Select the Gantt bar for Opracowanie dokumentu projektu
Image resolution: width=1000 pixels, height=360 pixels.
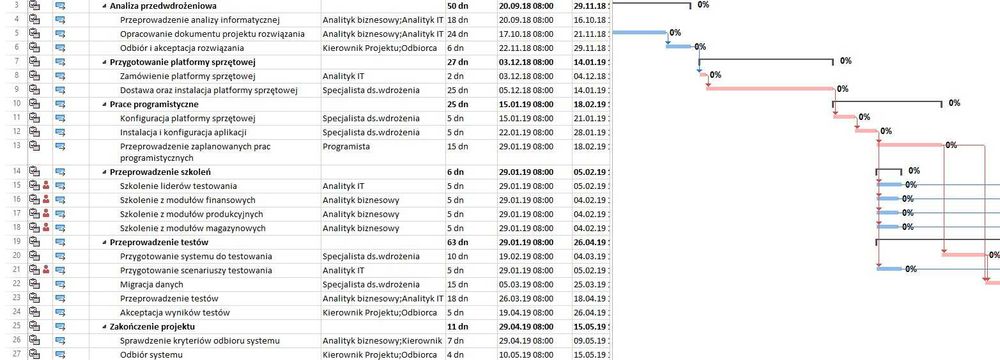[x=640, y=33]
